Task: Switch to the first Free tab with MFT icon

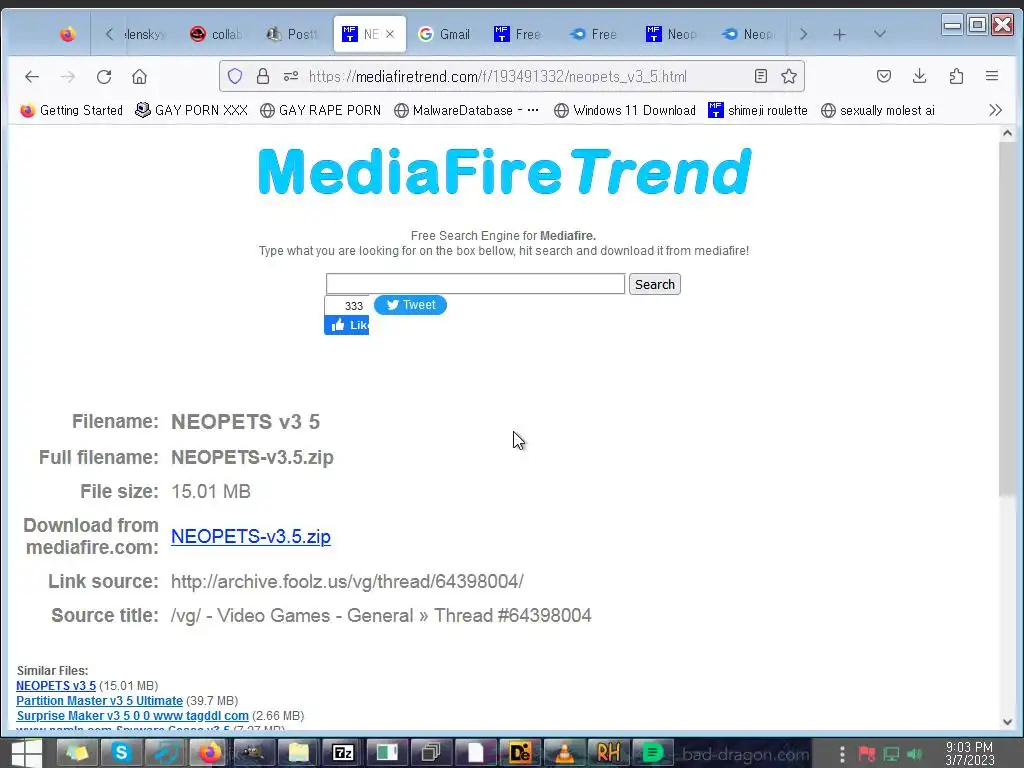Action: (x=520, y=34)
